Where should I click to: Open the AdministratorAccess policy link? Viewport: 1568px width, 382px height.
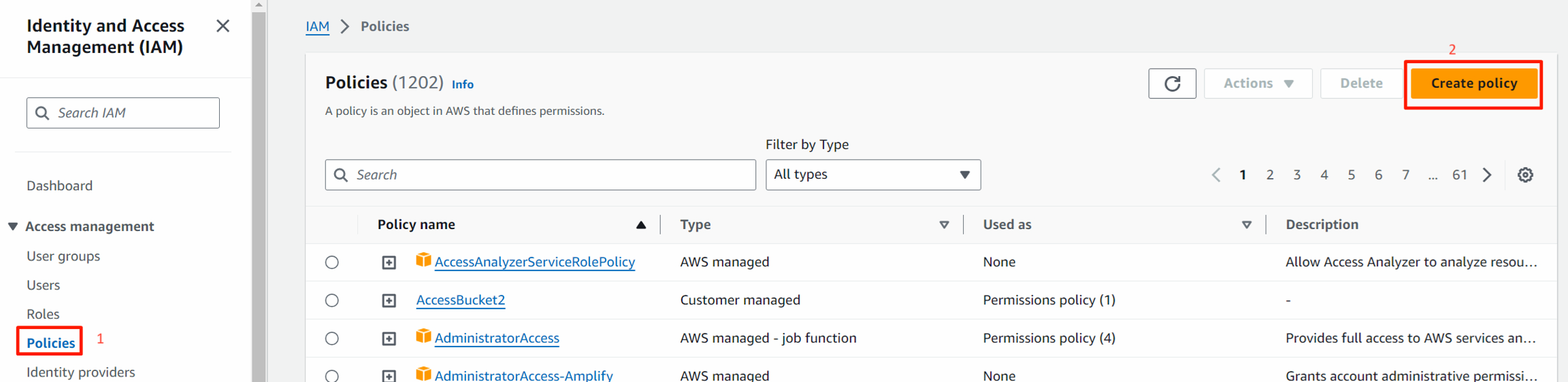click(x=497, y=338)
